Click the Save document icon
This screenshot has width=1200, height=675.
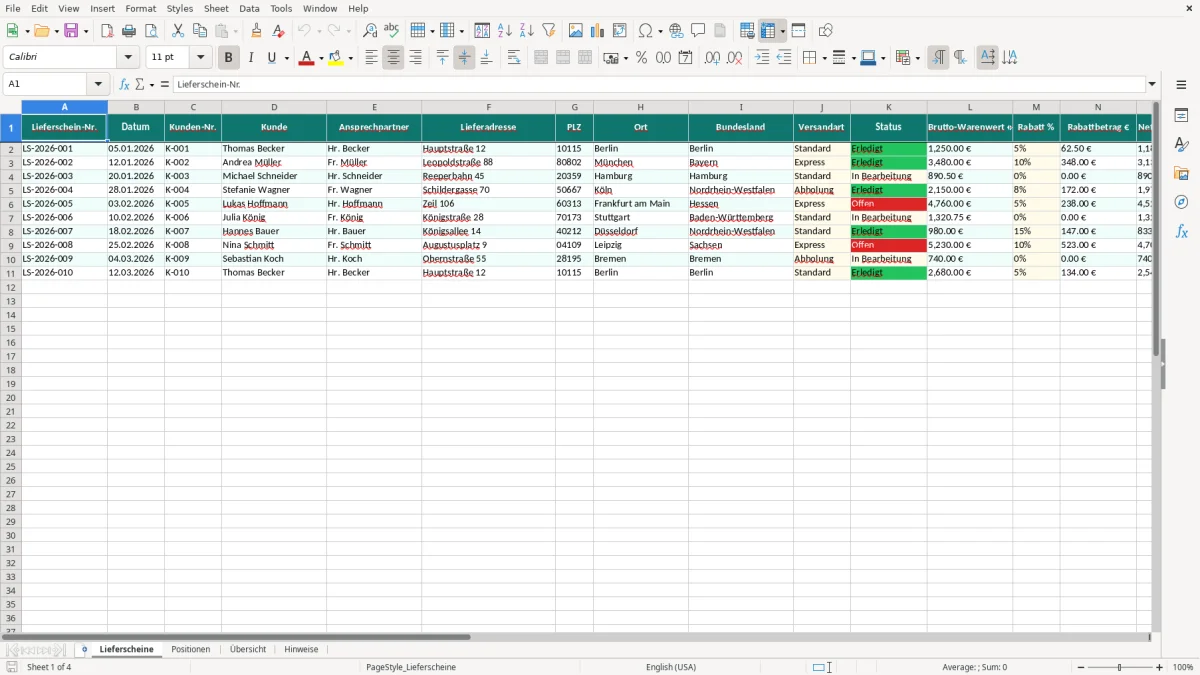71,31
